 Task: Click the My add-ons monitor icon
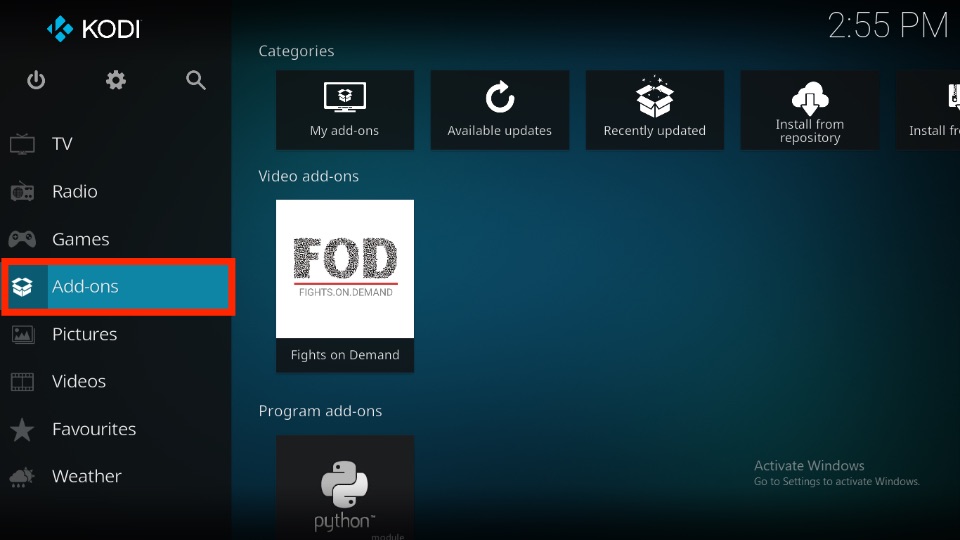pos(345,97)
